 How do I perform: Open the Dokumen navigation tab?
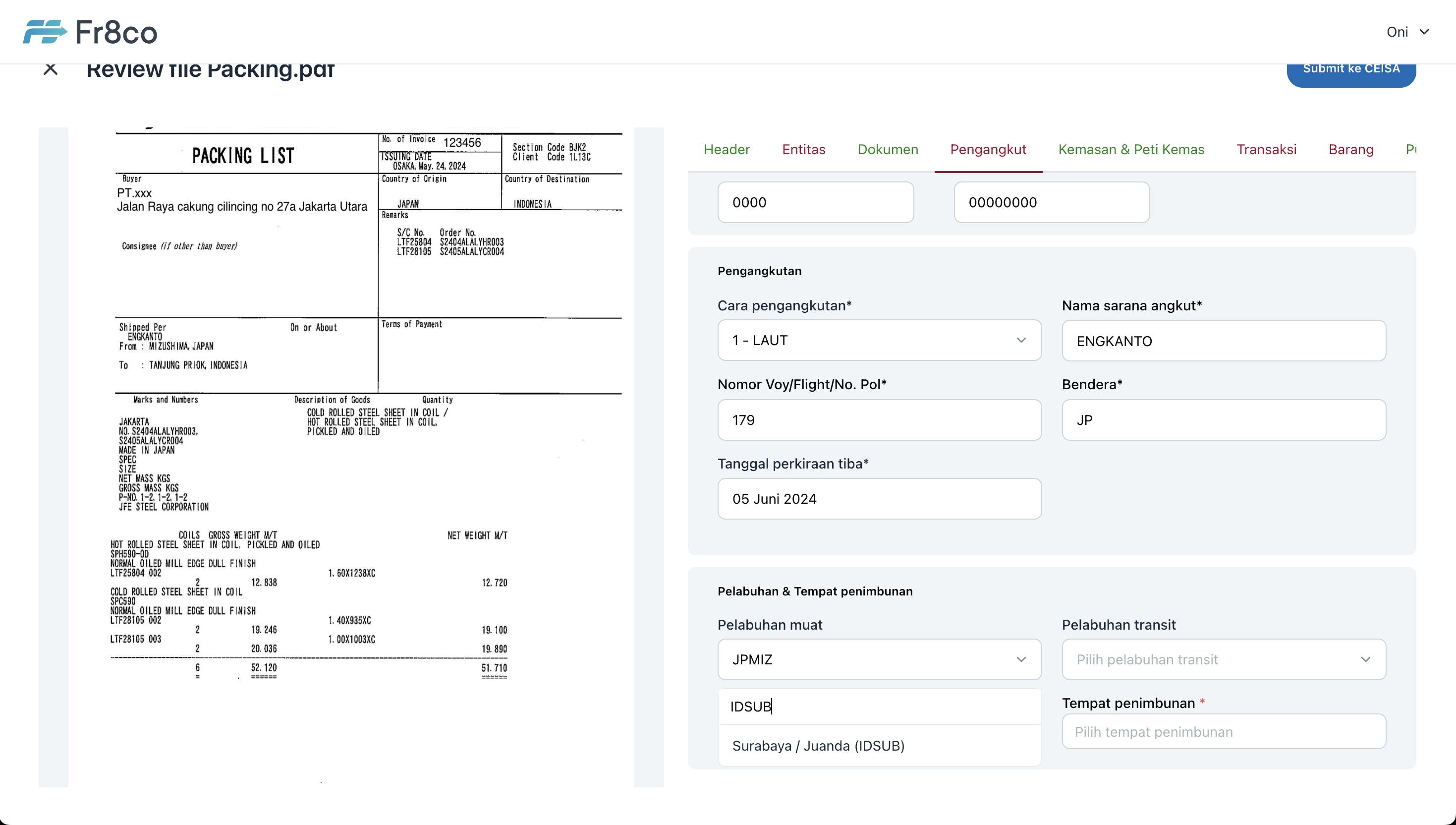888,149
